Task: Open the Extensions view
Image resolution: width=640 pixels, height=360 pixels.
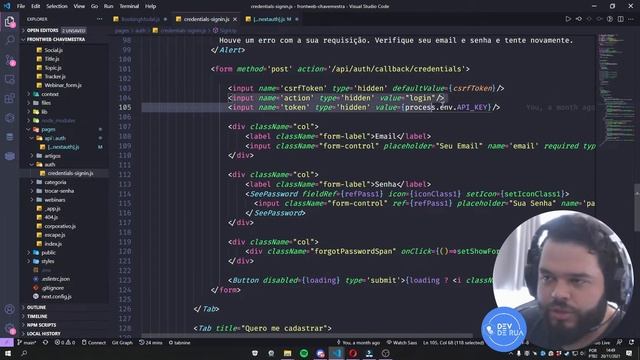Action: [9, 98]
